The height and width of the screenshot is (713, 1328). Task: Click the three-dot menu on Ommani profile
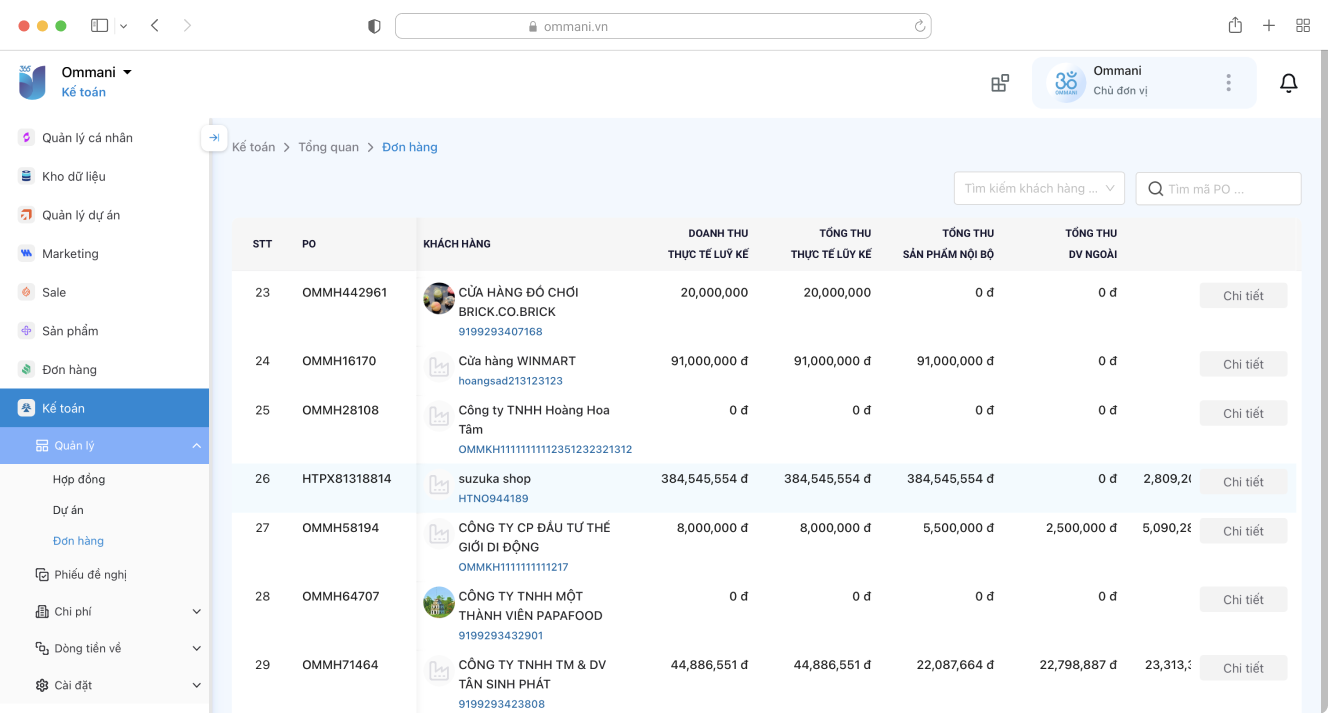click(x=1228, y=83)
